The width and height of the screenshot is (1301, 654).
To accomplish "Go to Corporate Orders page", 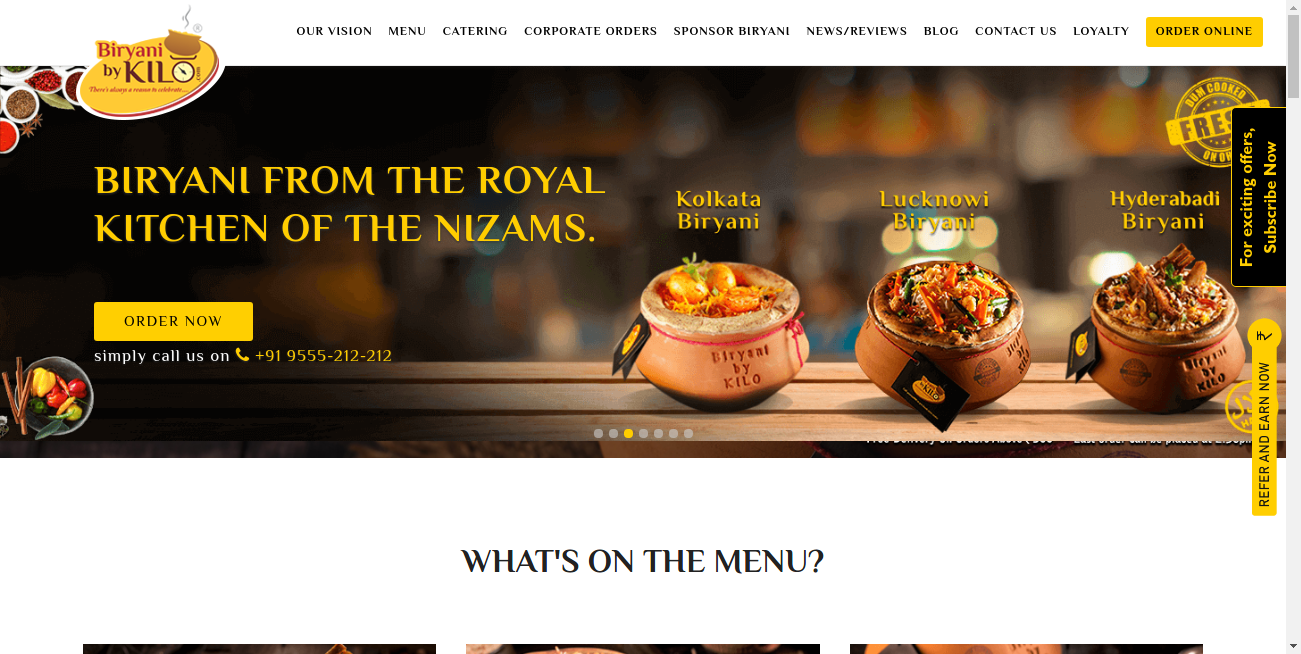I will 590,32.
